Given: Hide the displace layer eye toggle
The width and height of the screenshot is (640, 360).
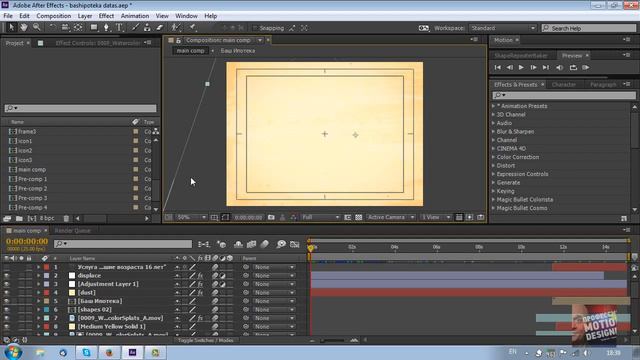Looking at the screenshot, I should pyautogui.click(x=7, y=276).
